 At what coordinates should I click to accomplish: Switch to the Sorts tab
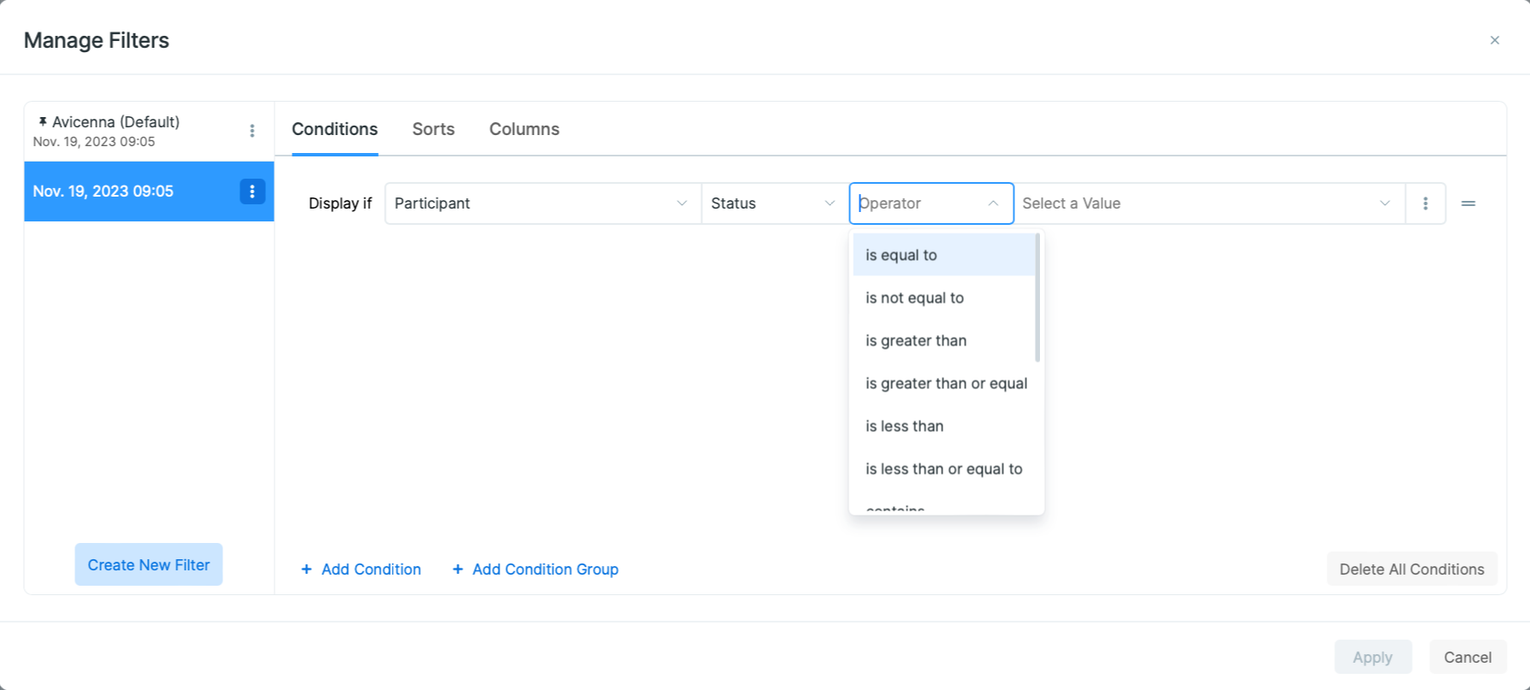point(433,129)
